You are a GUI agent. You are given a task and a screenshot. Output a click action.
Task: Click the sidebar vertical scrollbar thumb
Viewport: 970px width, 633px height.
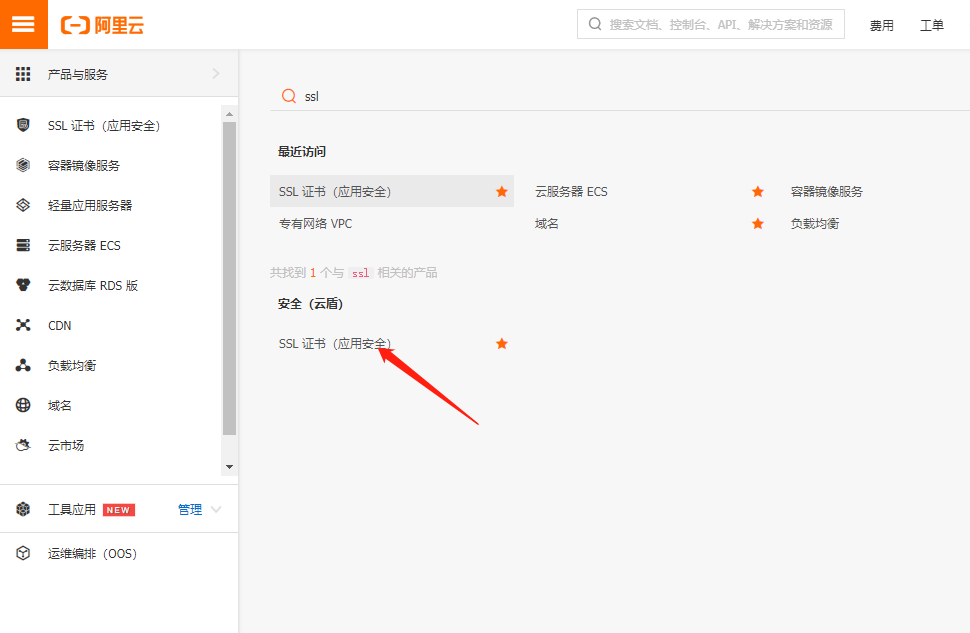230,278
